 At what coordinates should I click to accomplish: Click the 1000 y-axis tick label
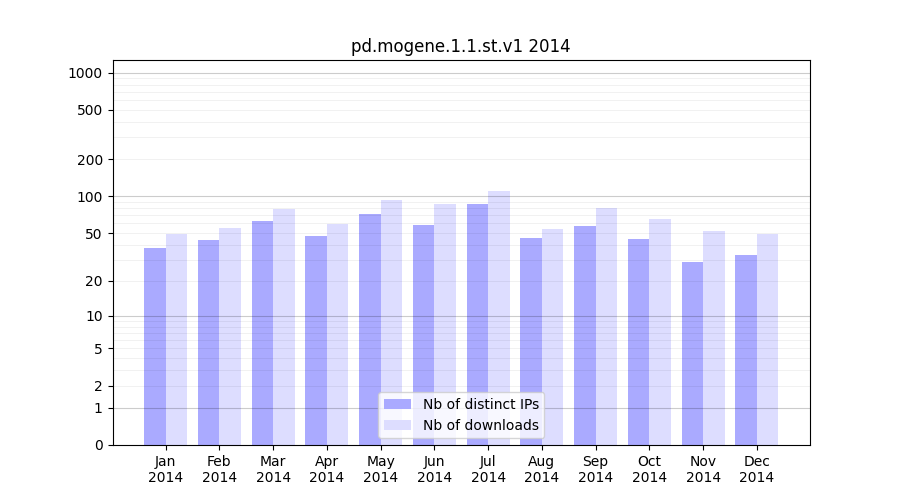tap(85, 73)
